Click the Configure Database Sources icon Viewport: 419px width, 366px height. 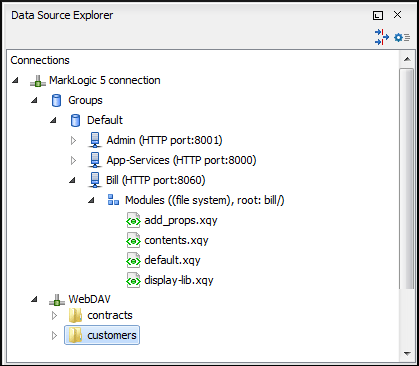[x=381, y=37]
